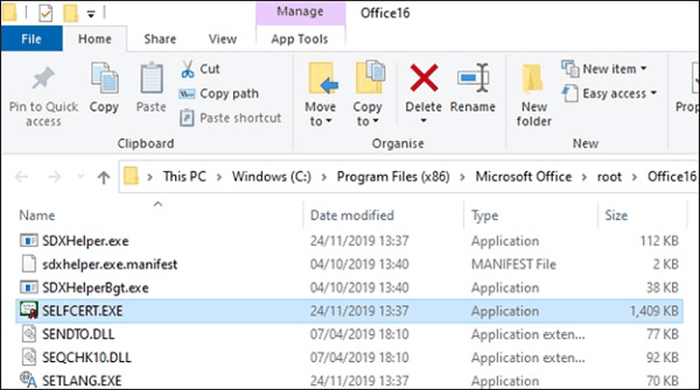Click the red Delete X icon
Image resolution: width=700 pixels, height=390 pixels.
pyautogui.click(x=424, y=78)
